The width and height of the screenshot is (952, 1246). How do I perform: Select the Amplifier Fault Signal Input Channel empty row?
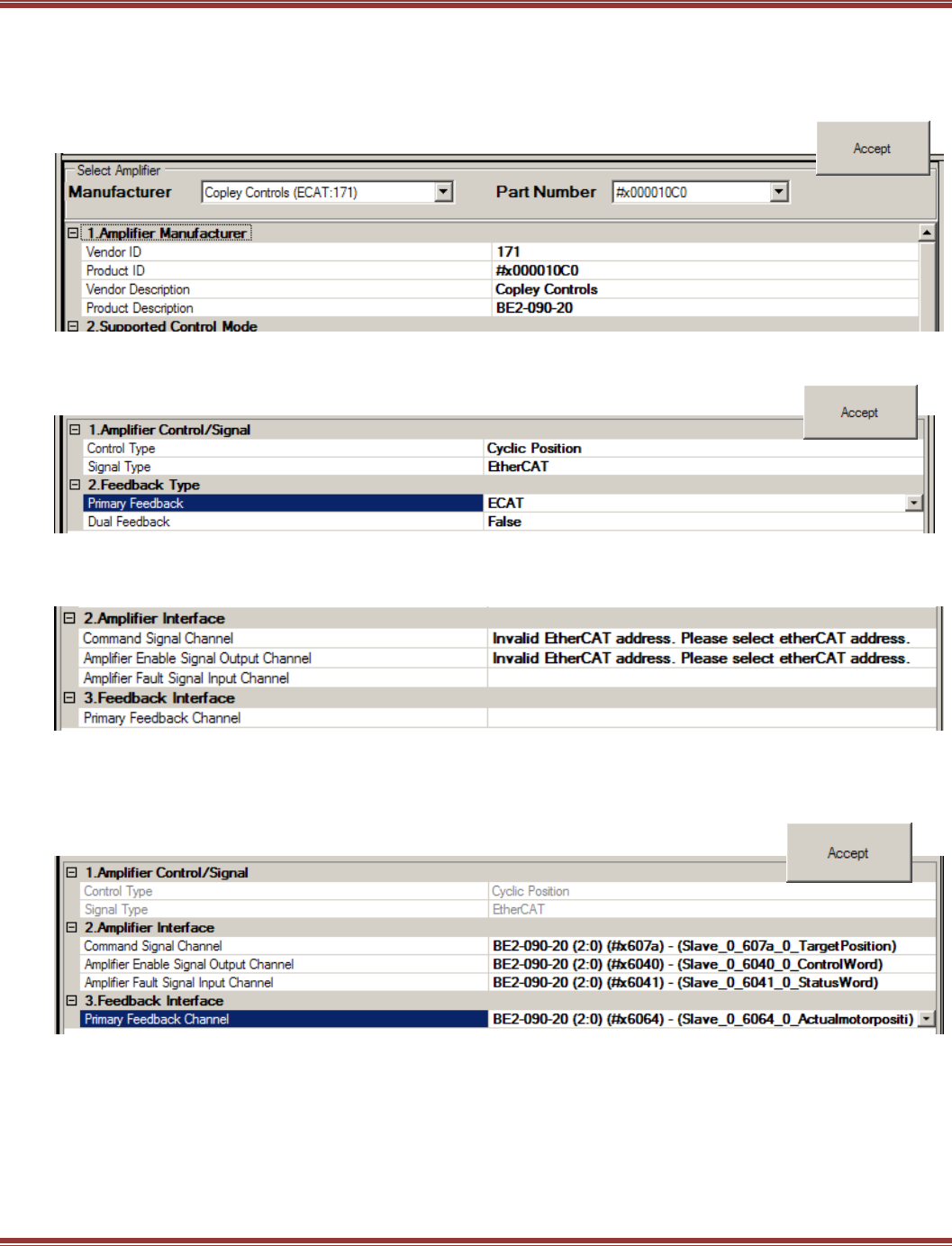pos(508,678)
